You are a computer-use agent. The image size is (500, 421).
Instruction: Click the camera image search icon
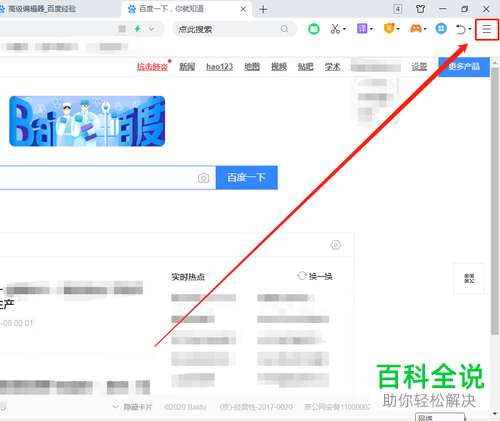tap(203, 178)
